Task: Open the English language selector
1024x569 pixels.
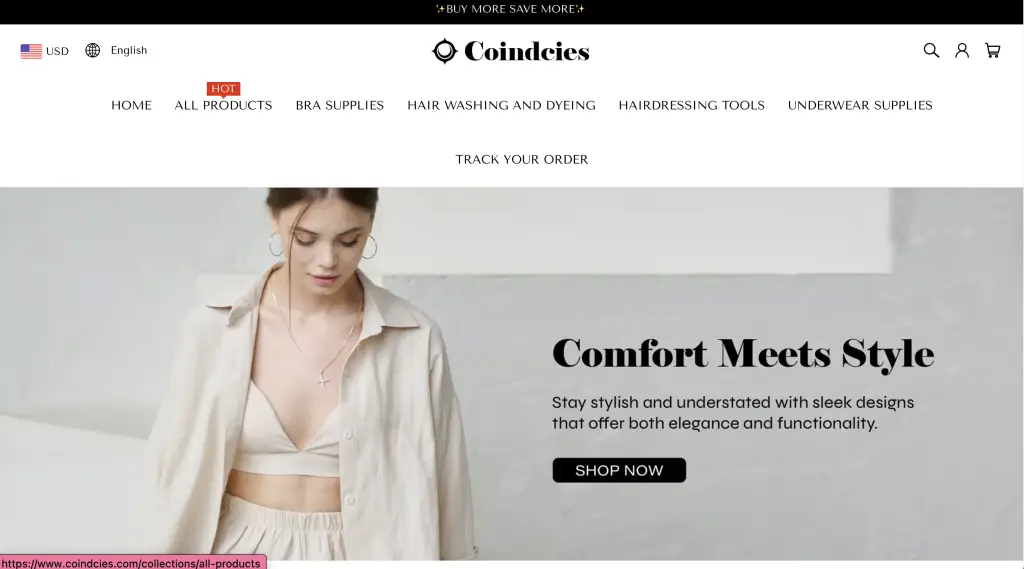Action: (116, 50)
